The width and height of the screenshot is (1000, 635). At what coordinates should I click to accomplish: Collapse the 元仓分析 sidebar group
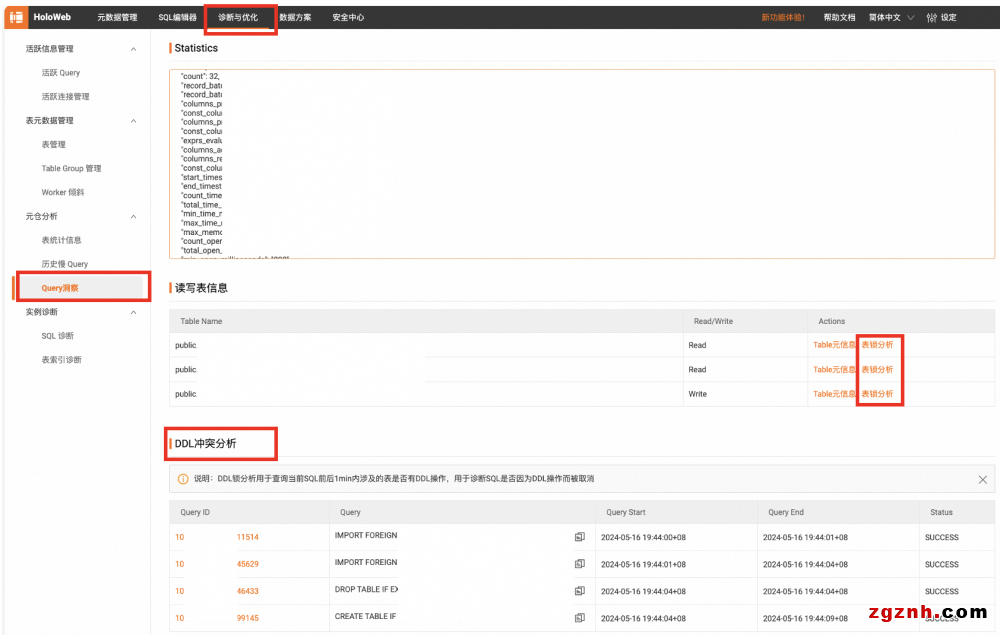pos(134,217)
